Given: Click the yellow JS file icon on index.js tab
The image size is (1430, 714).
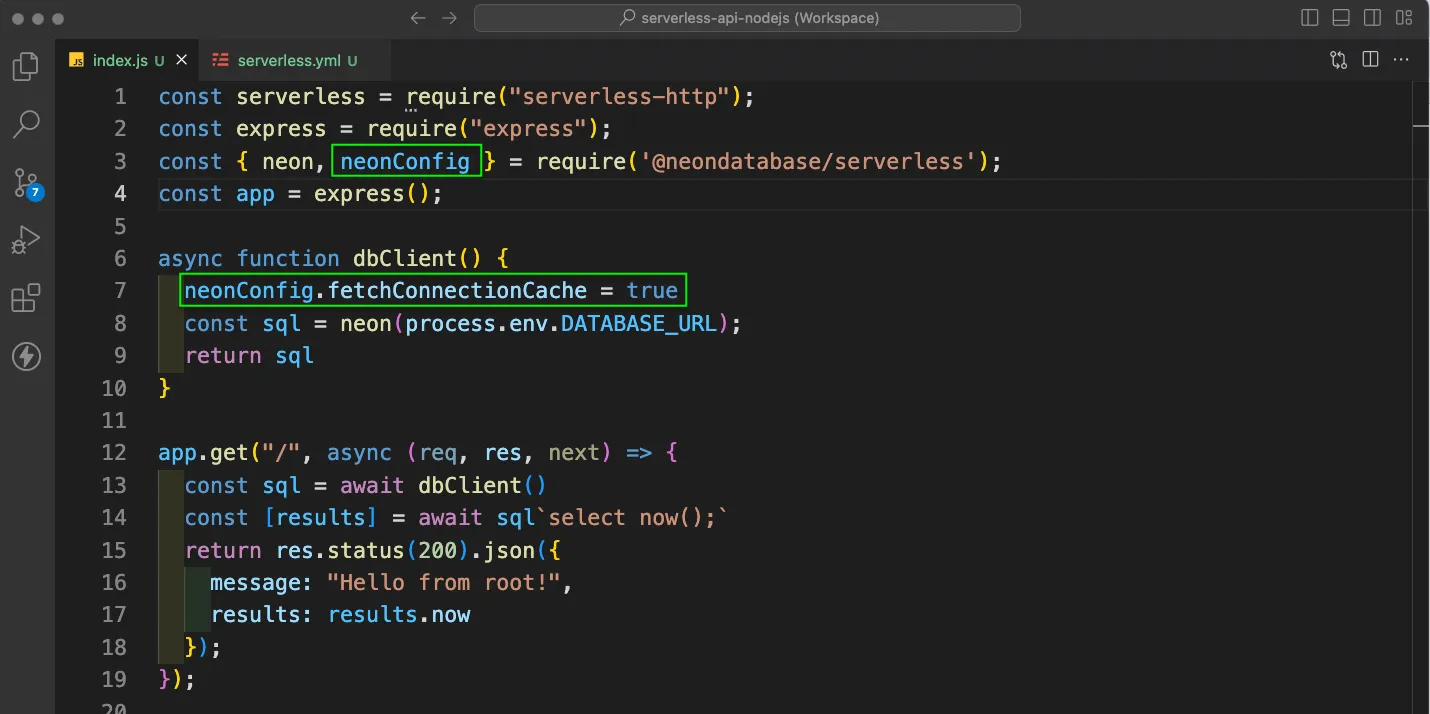Looking at the screenshot, I should pos(77,60).
